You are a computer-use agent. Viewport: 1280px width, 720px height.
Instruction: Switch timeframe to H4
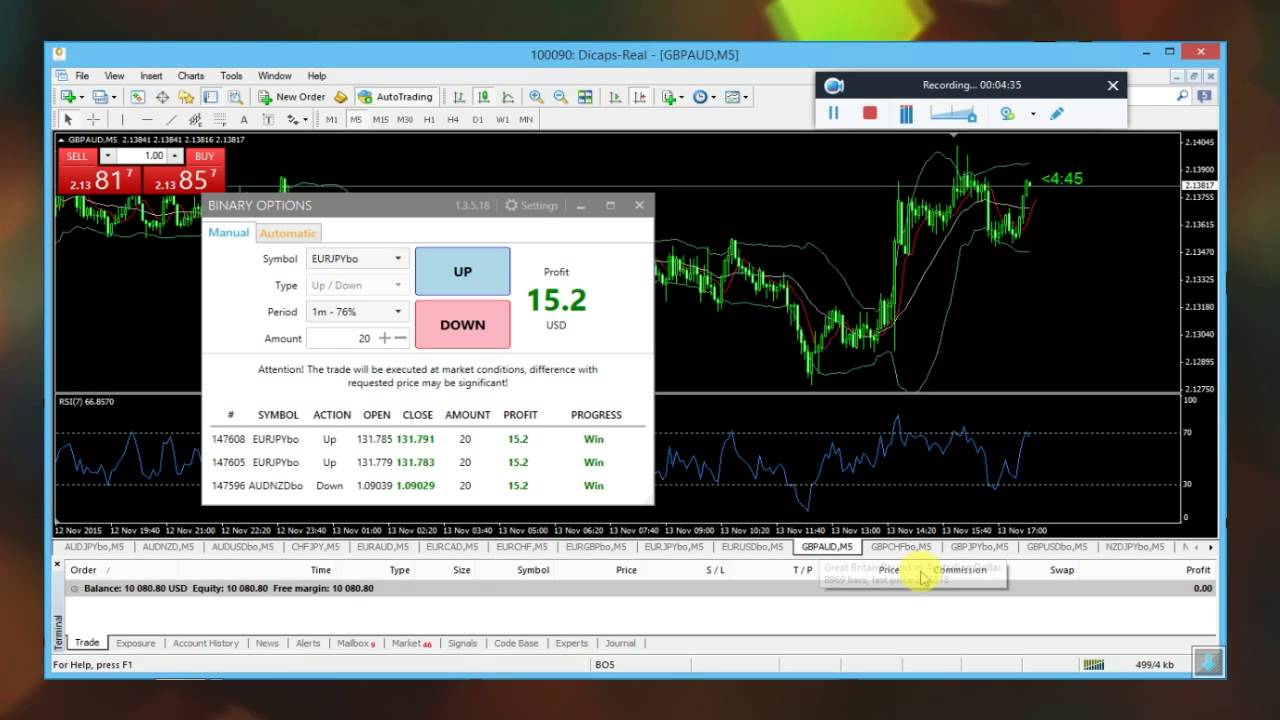coord(453,119)
